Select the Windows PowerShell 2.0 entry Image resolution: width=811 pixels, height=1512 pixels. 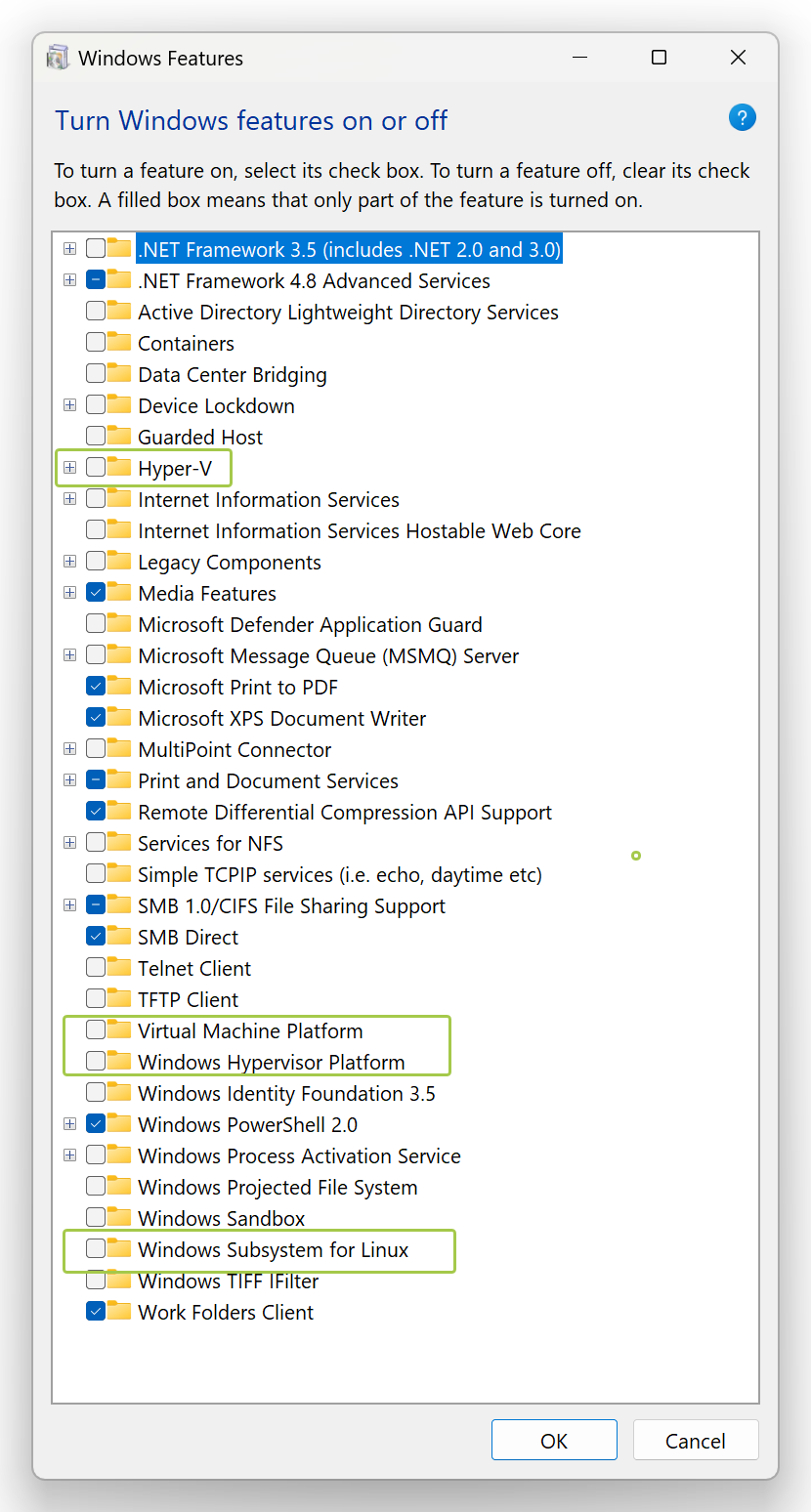(x=248, y=1124)
